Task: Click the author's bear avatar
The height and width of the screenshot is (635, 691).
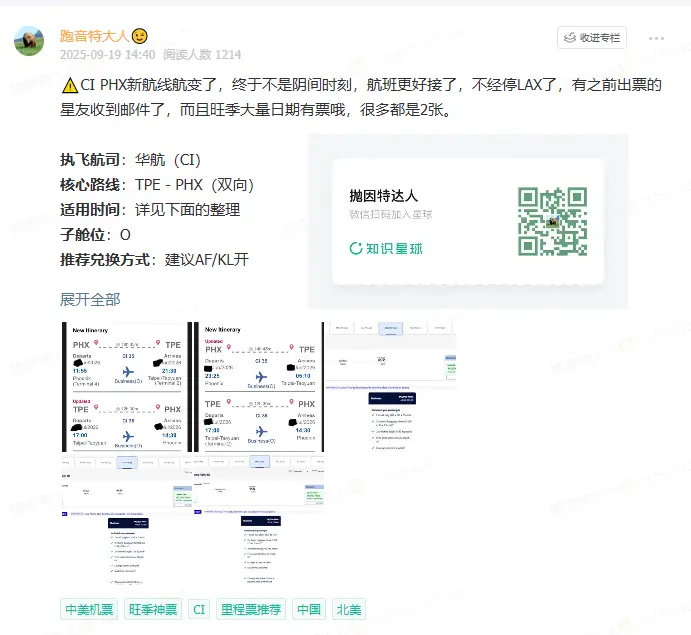Action: pos(28,40)
